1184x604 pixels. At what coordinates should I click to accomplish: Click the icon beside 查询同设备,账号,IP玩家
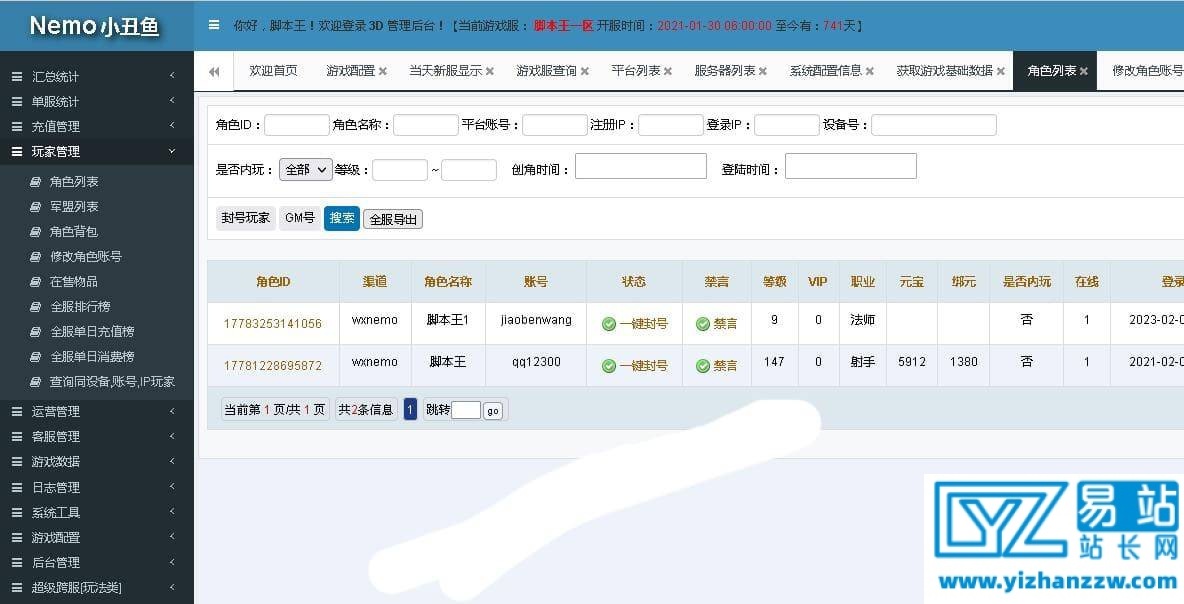(x=35, y=382)
